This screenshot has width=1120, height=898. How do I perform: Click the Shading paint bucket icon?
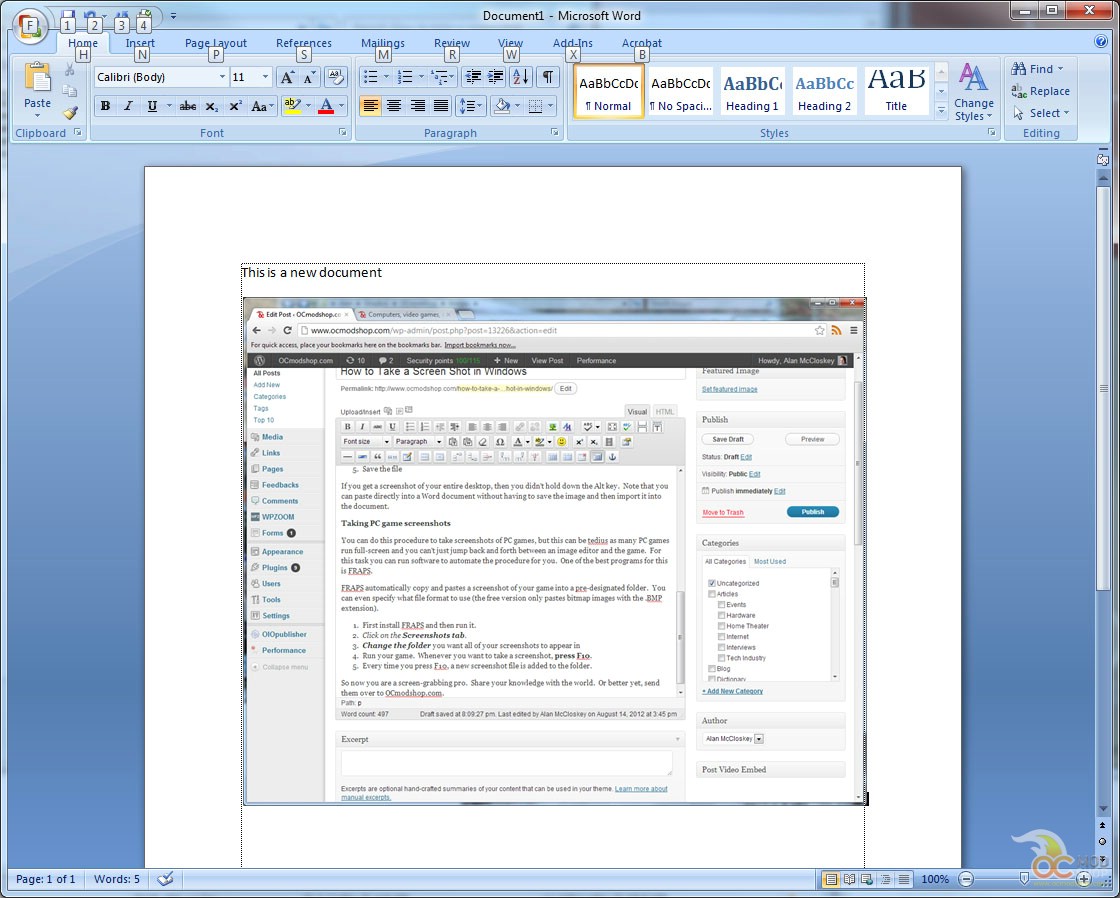tap(502, 106)
